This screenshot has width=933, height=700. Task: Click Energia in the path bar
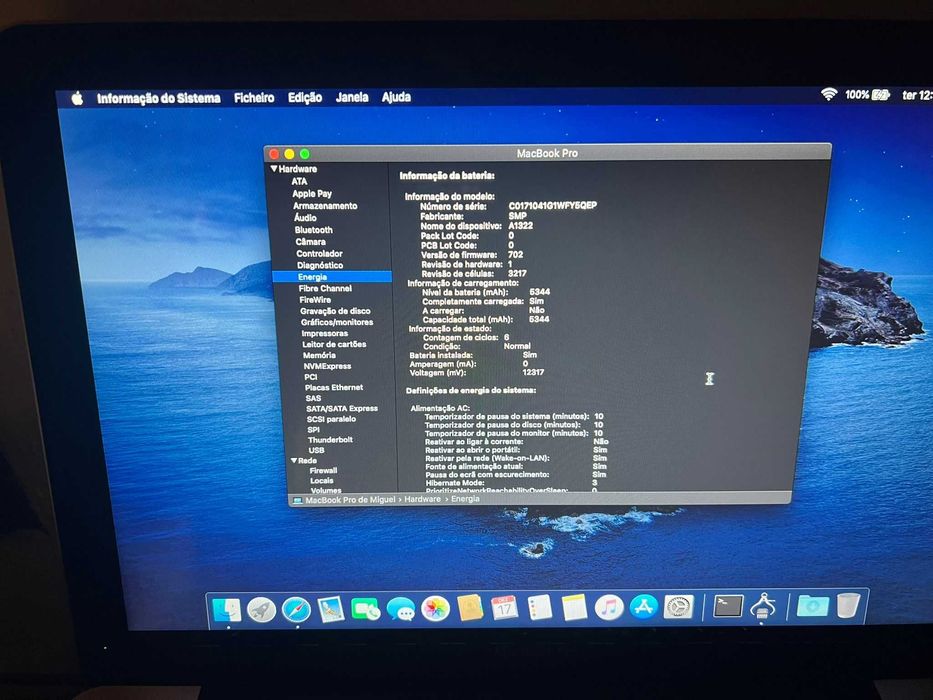[465, 499]
